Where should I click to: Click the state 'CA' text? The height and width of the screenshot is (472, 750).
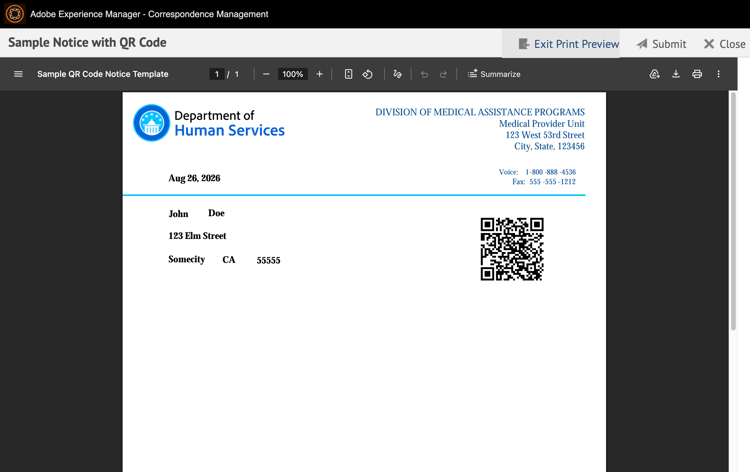point(229,260)
